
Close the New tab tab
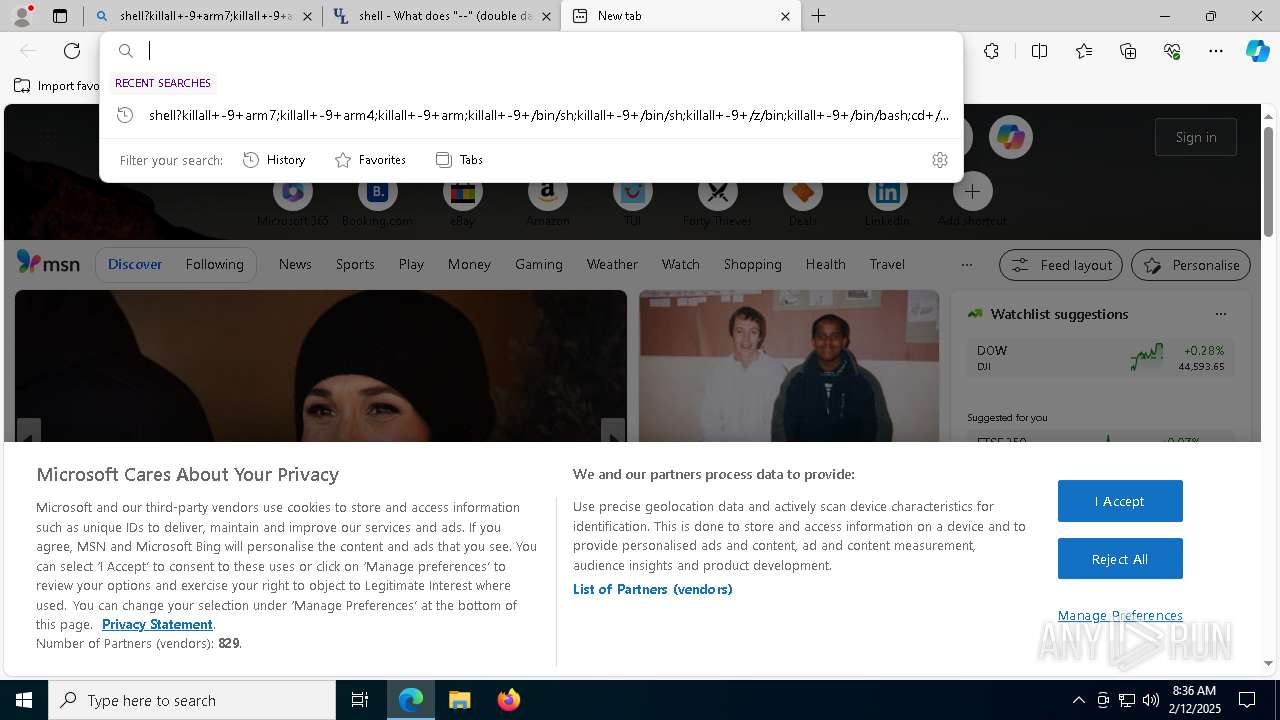785,16
